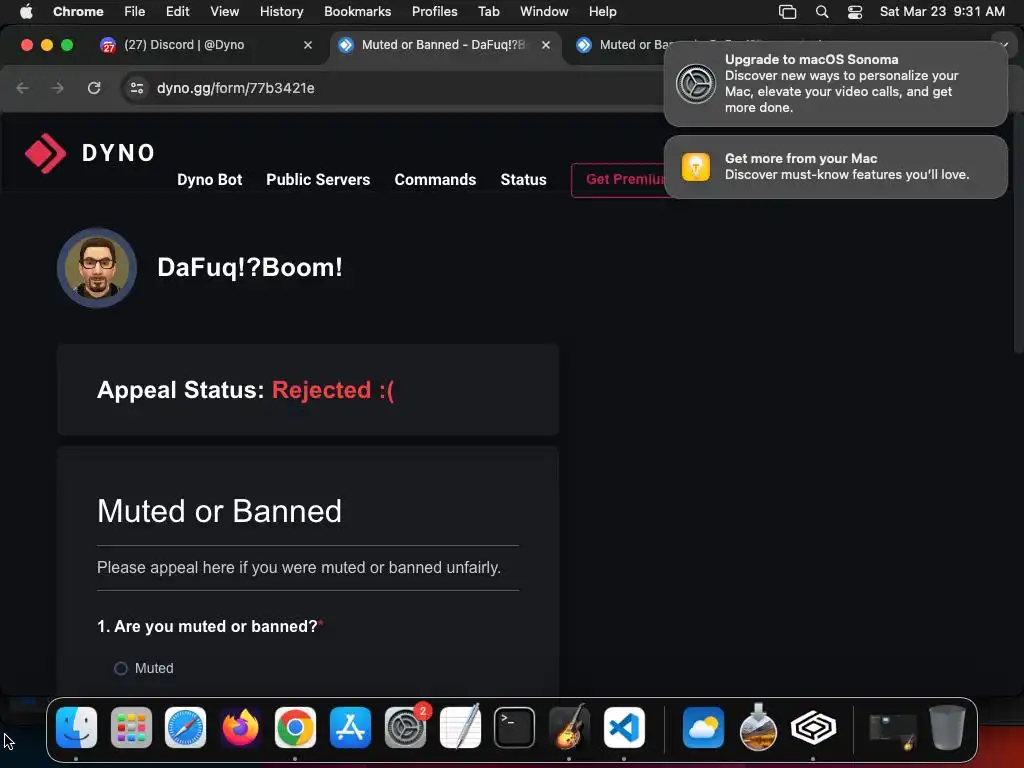Open the white layered-hexagon app in Dock

click(813, 728)
